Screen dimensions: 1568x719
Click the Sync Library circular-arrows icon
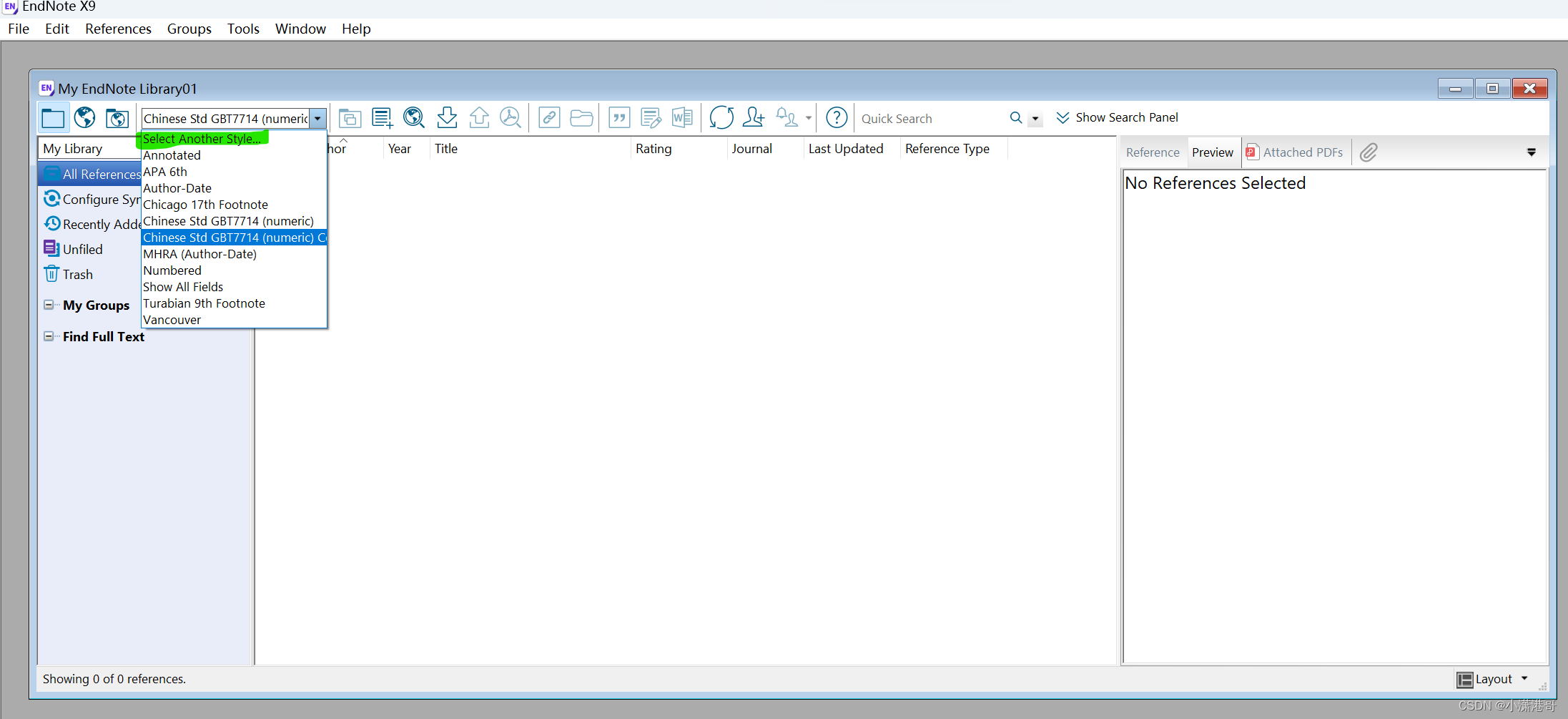click(721, 117)
